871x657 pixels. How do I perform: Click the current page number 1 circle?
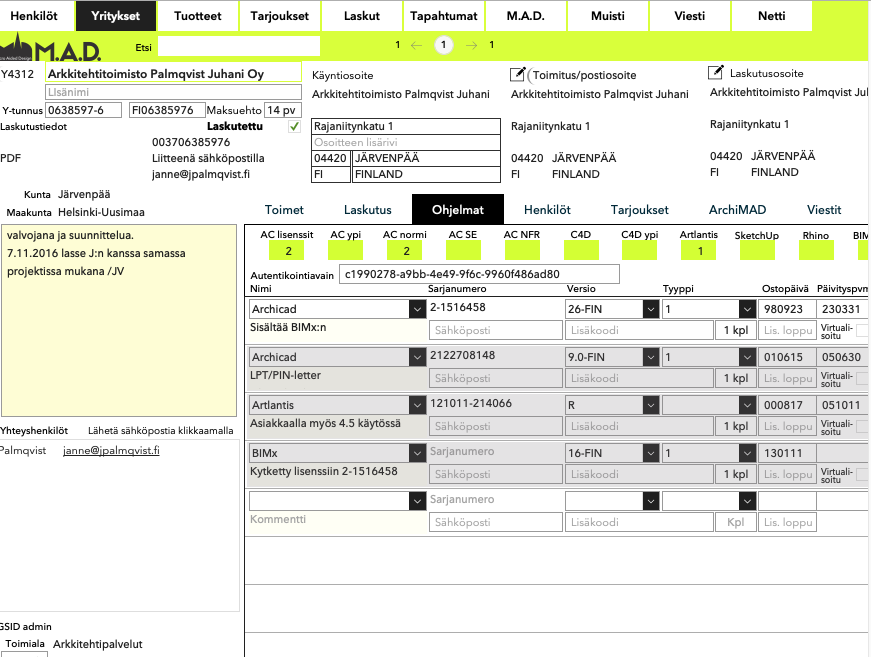coord(444,45)
